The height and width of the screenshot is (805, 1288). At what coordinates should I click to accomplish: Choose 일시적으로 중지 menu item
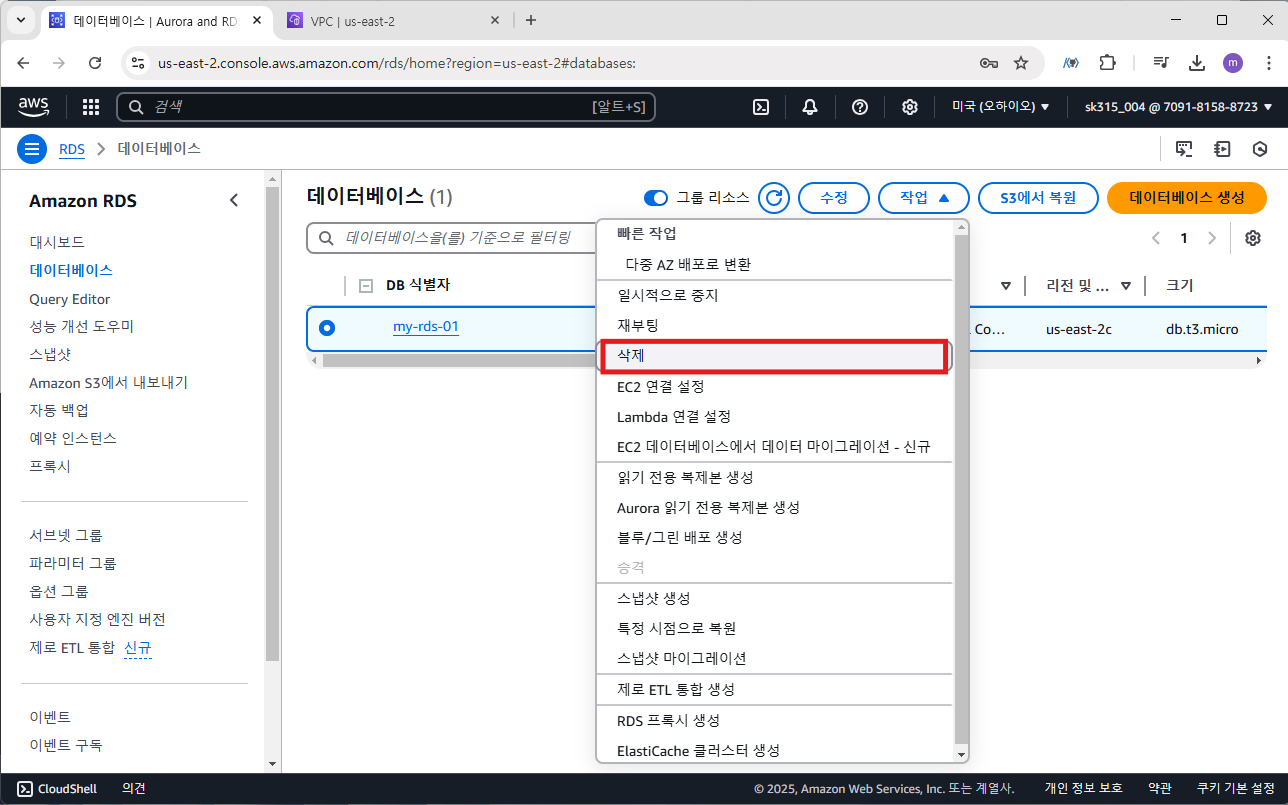[x=776, y=296]
